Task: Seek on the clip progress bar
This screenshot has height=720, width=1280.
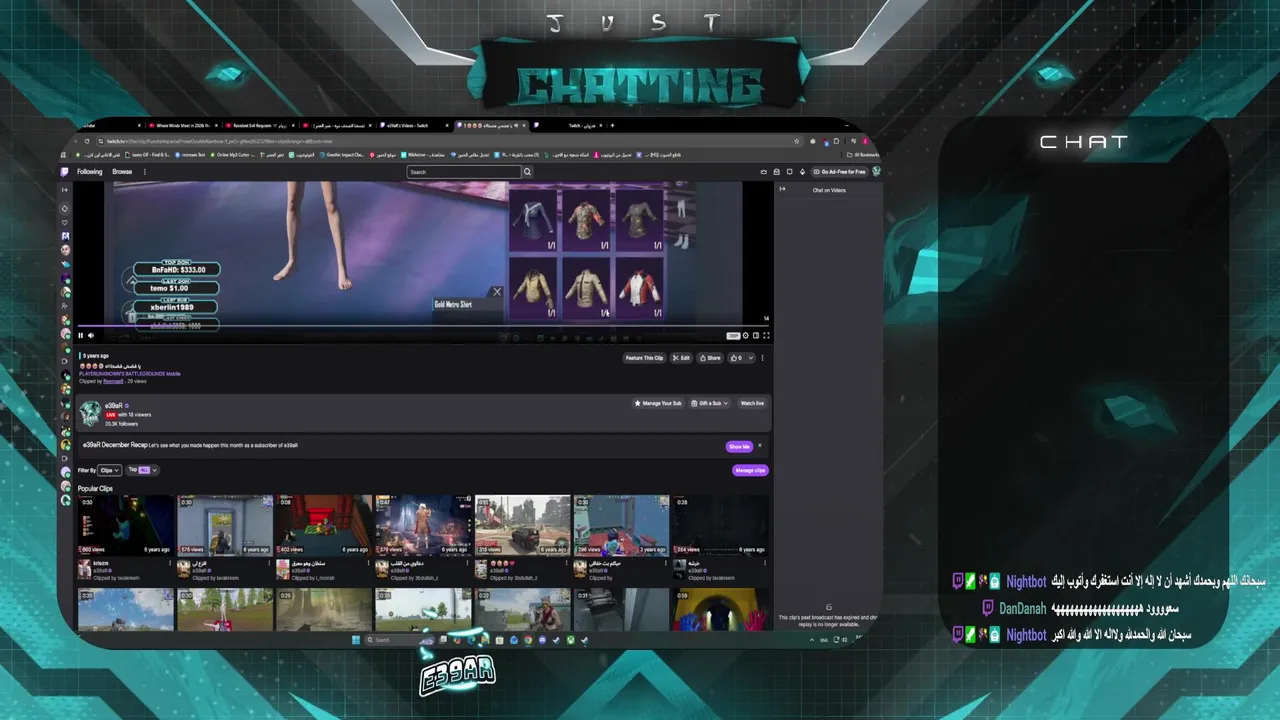Action: [425, 326]
